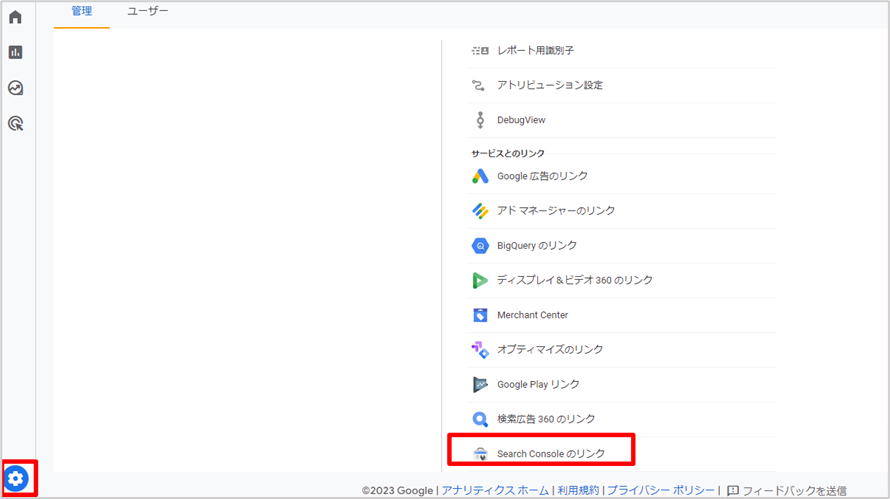This screenshot has height=499, width=890.
Task: Open Reports bar chart icon in sidebar
Action: tap(15, 52)
